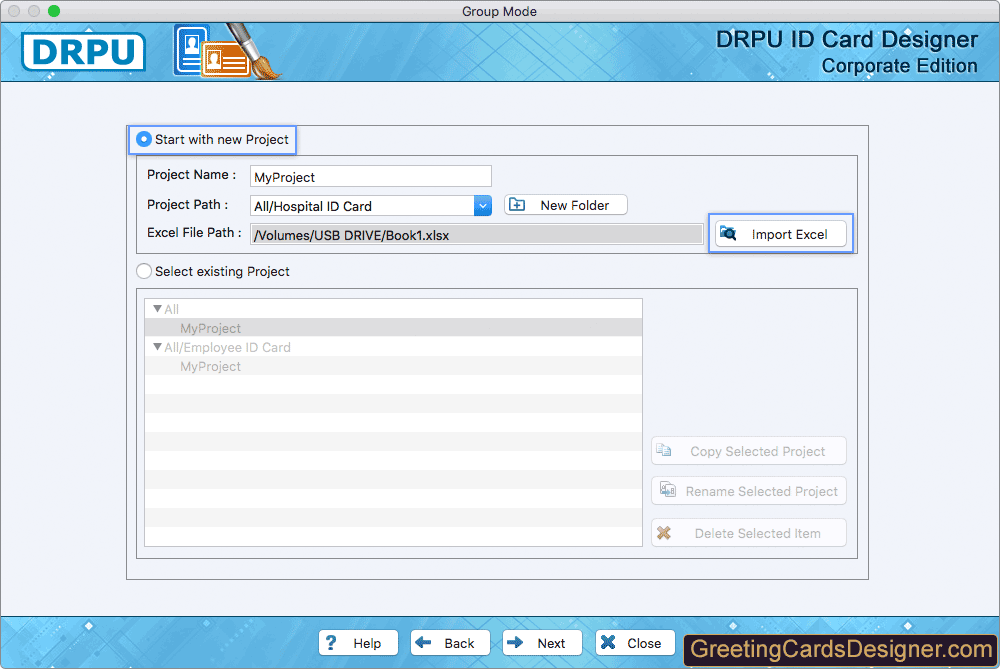
Task: Click the 'DRPU ID Card Designer' heading
Action: (x=846, y=40)
